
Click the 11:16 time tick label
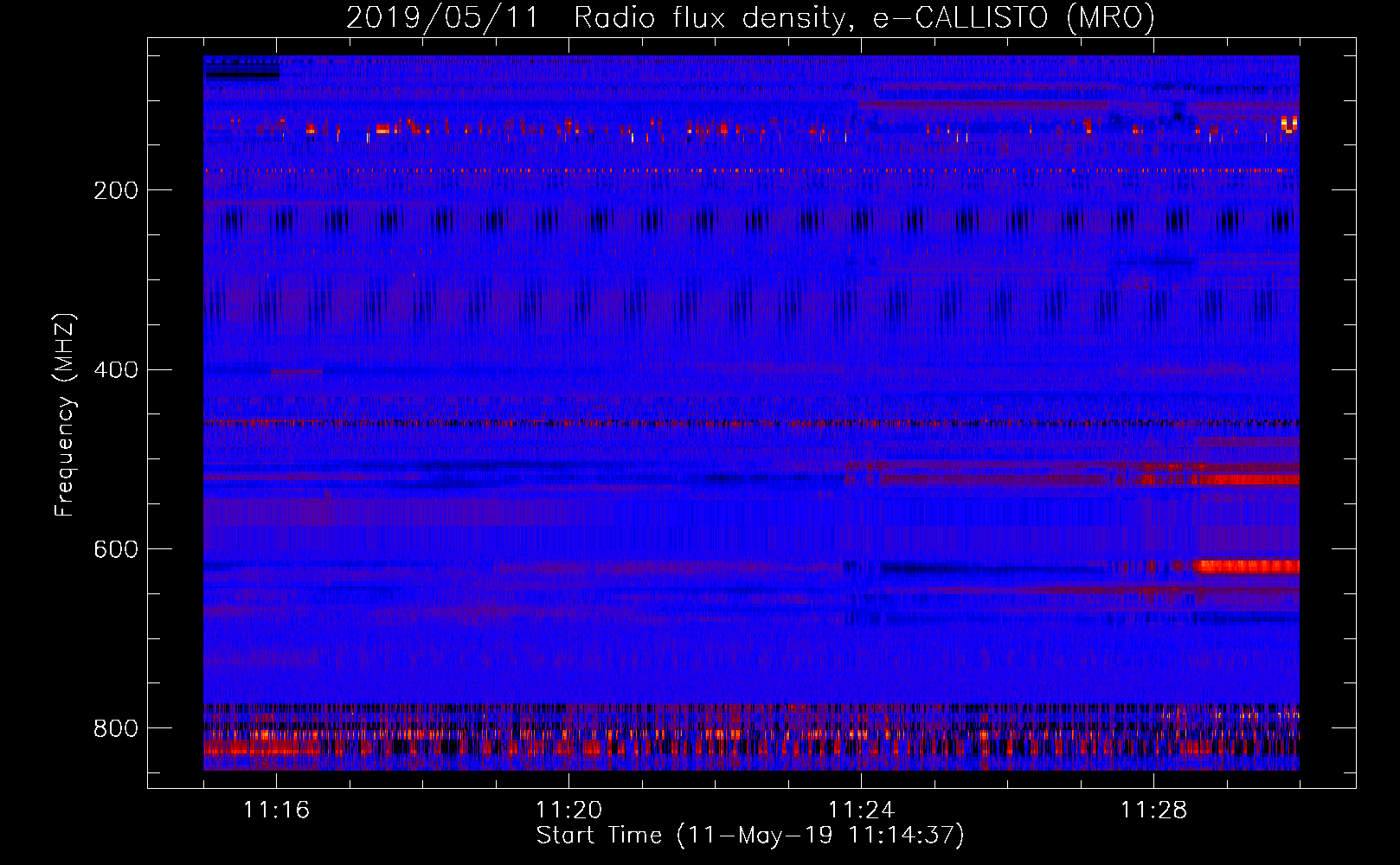277,811
